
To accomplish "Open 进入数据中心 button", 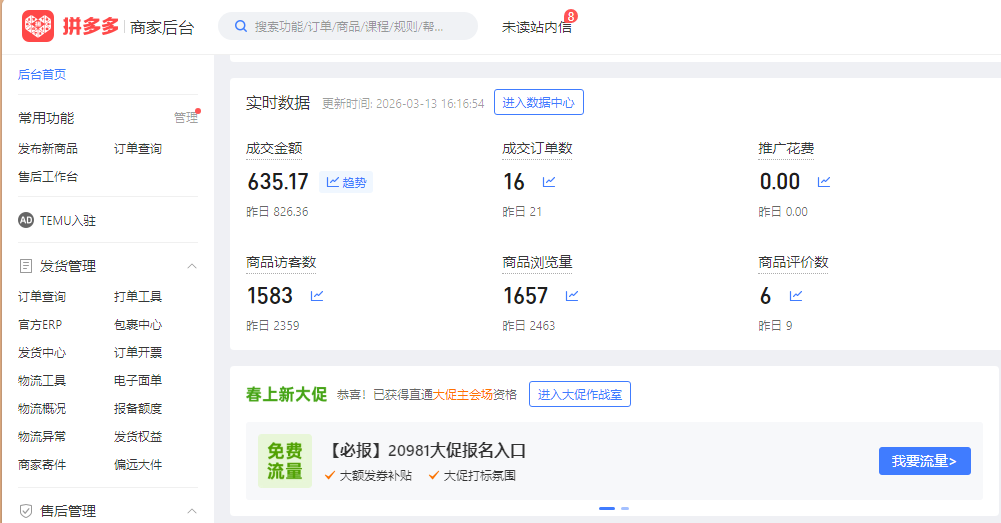I will point(538,102).
